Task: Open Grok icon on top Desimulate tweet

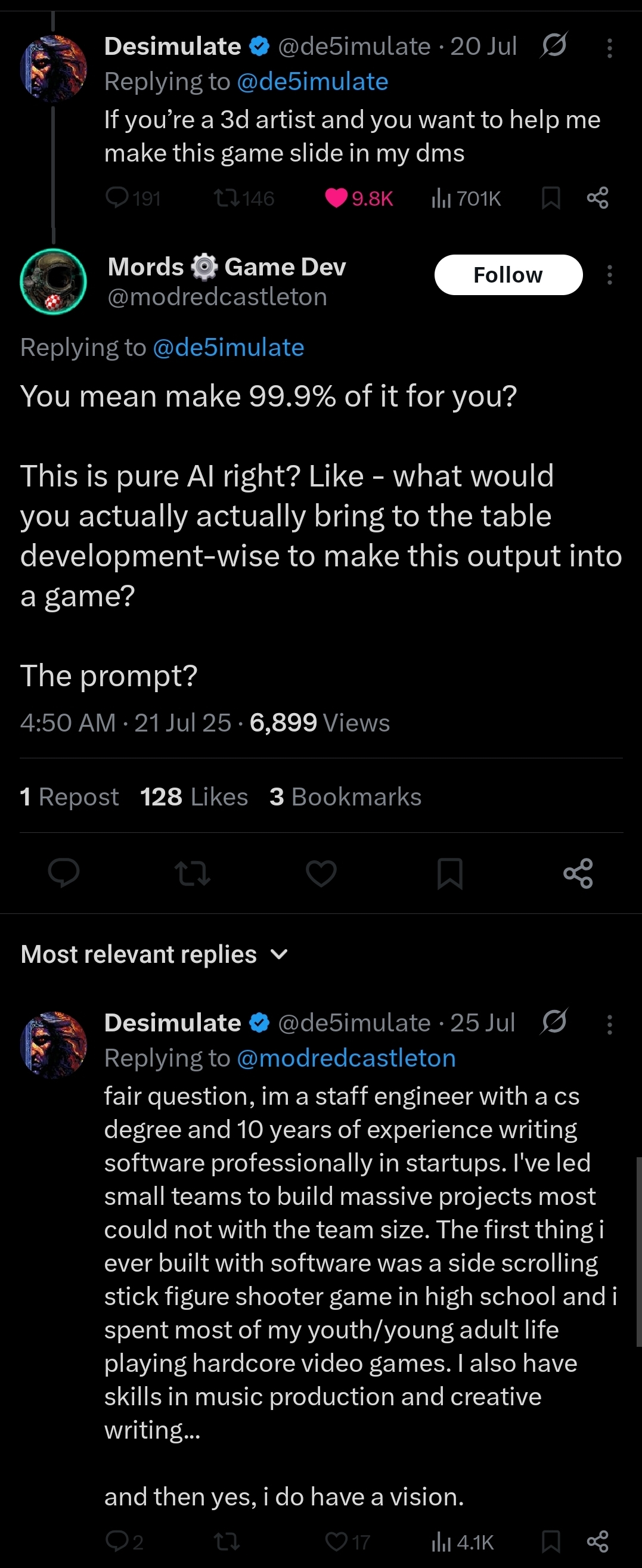Action: click(554, 46)
